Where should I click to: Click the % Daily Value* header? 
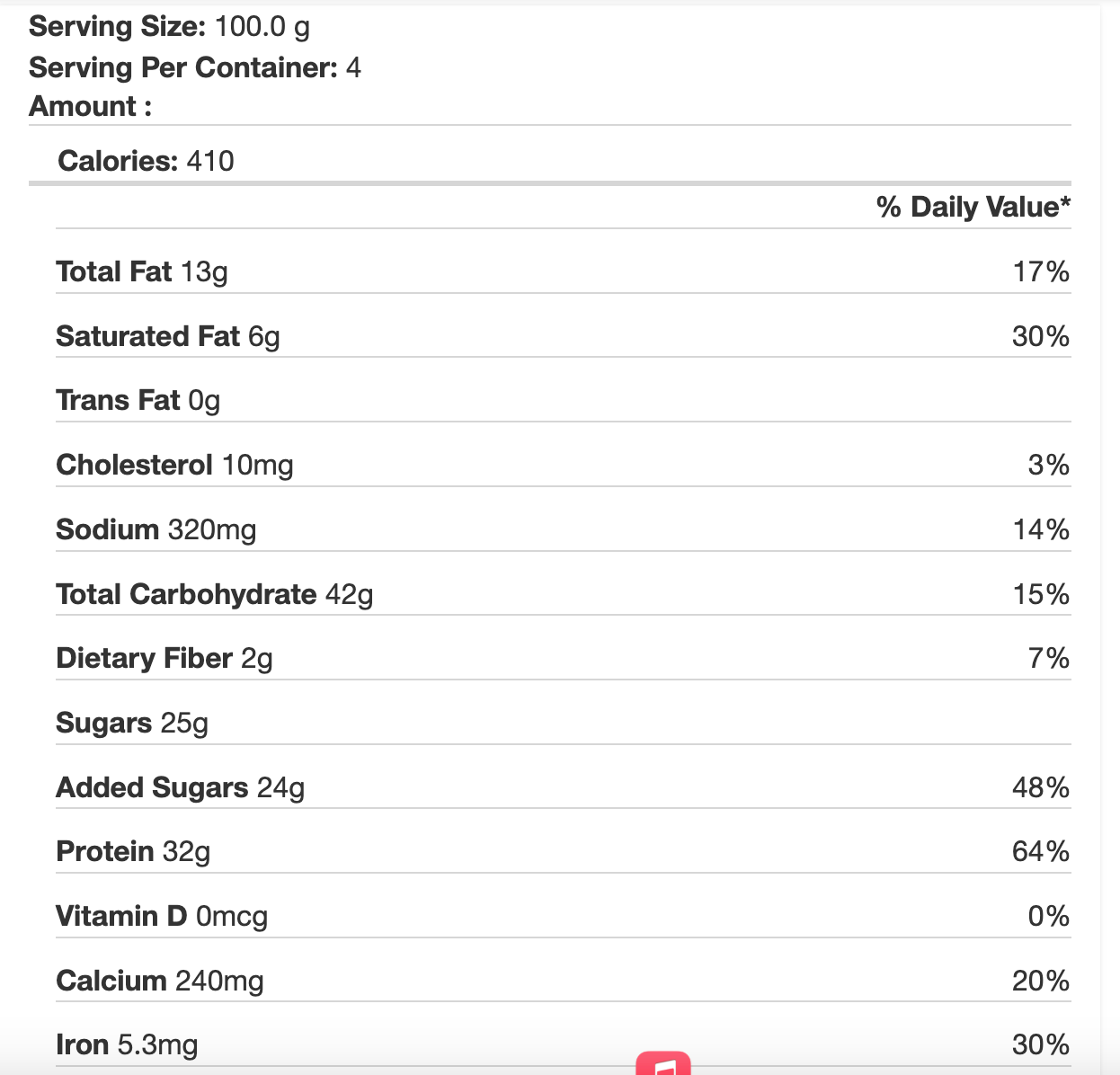pos(973,207)
